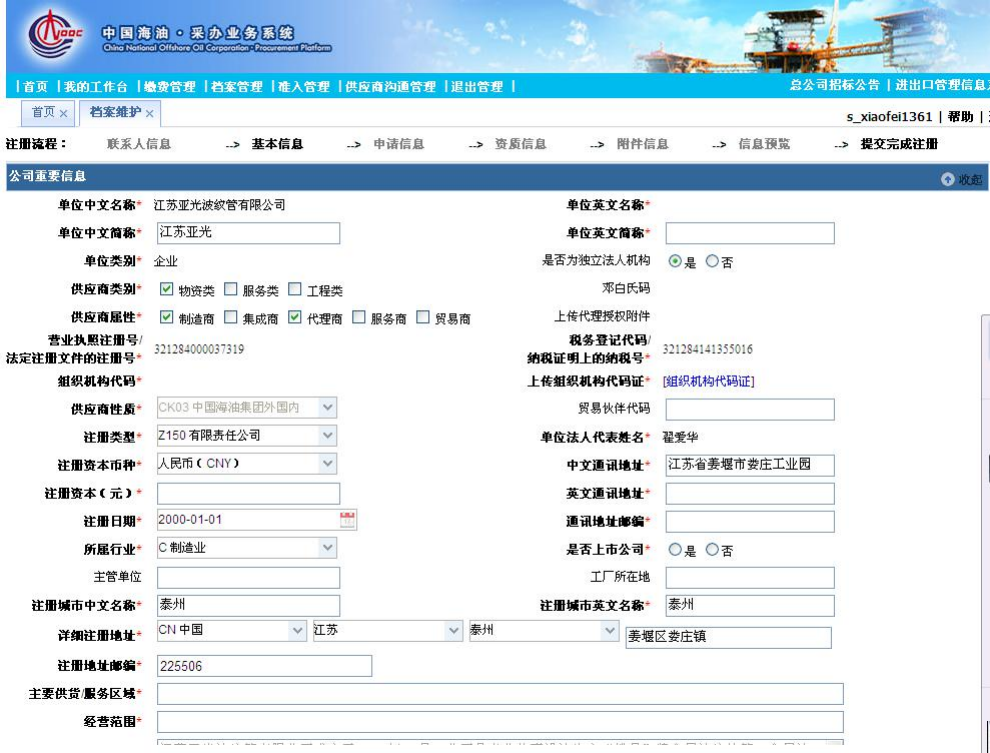Select 是 for 是否上市公司

675,549
